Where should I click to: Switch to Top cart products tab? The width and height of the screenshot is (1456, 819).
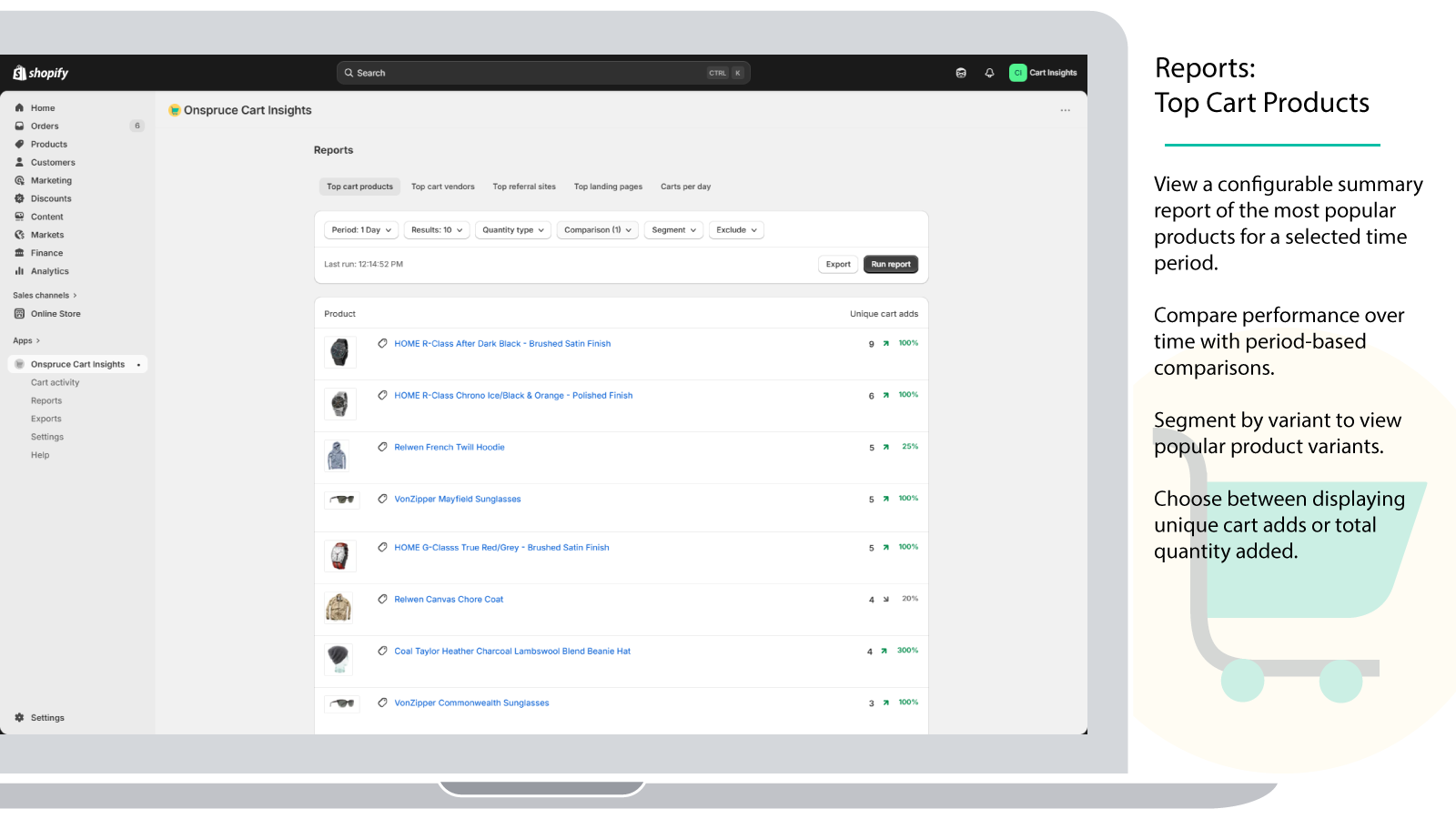(x=360, y=187)
